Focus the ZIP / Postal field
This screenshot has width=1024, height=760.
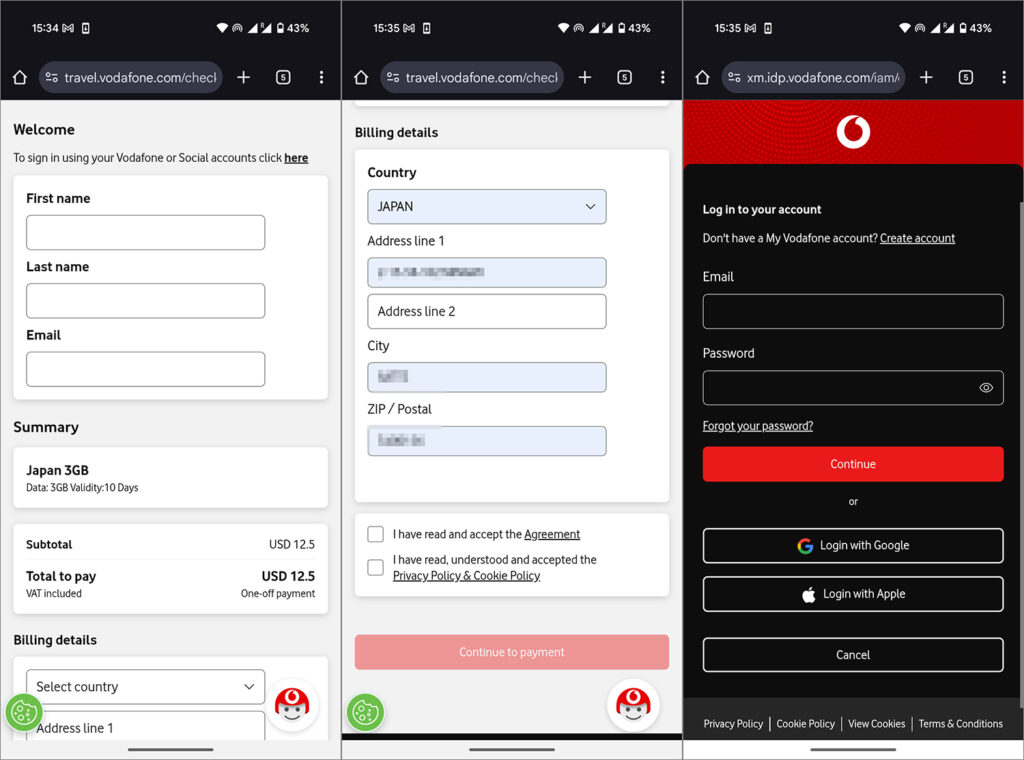487,441
